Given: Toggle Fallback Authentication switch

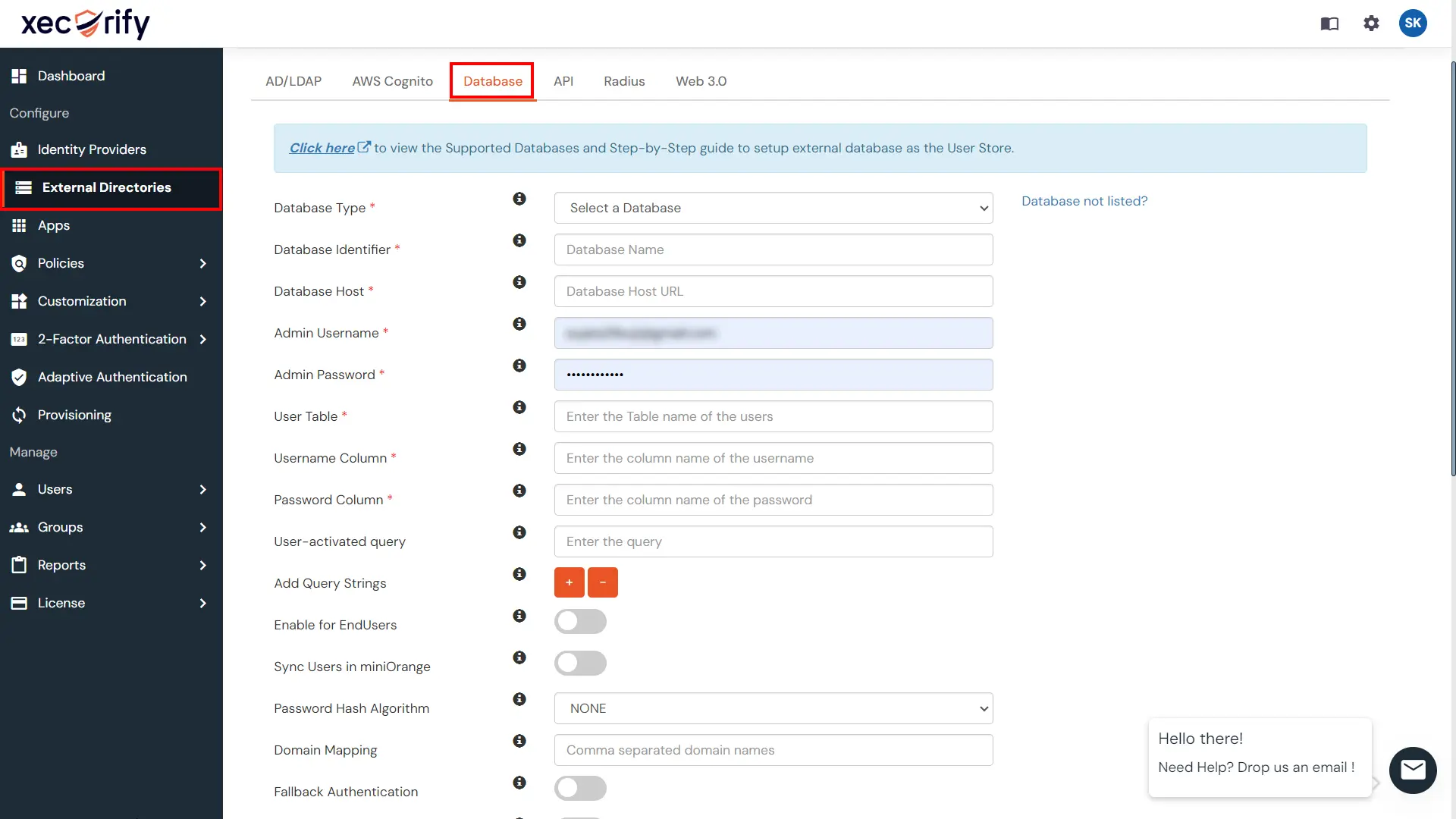Looking at the screenshot, I should tap(580, 789).
